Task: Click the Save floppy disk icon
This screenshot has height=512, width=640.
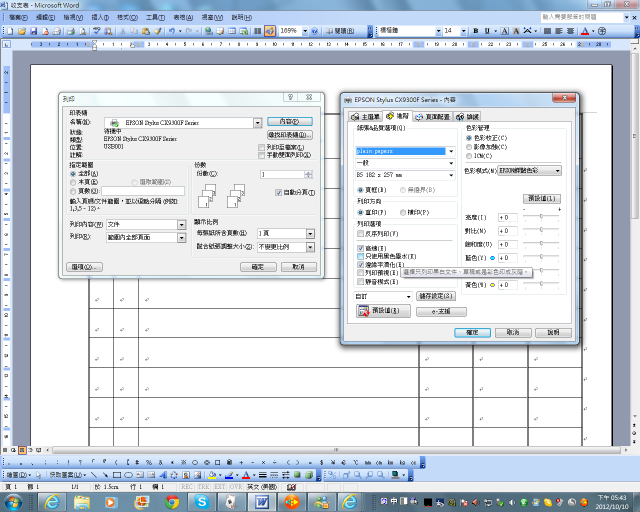Action: (x=33, y=31)
